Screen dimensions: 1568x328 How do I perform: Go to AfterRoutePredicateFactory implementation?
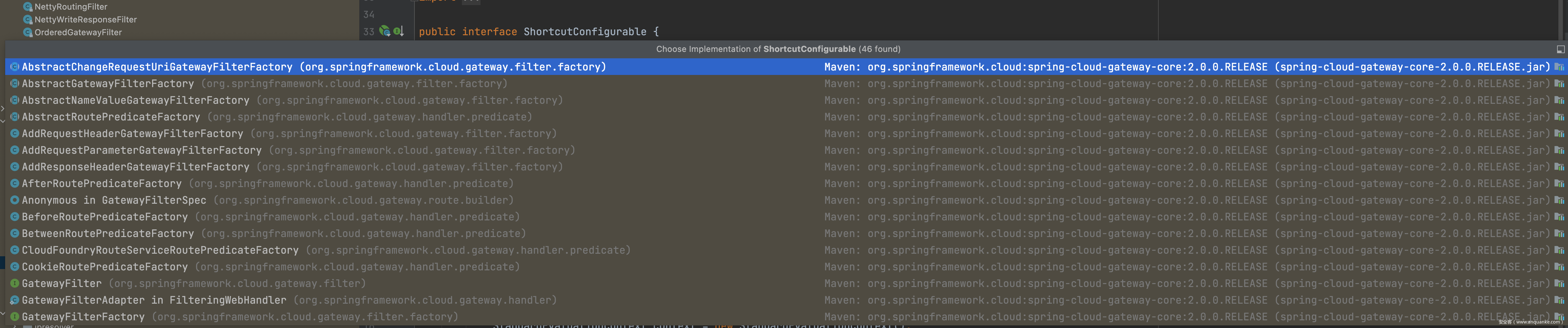coord(102,184)
